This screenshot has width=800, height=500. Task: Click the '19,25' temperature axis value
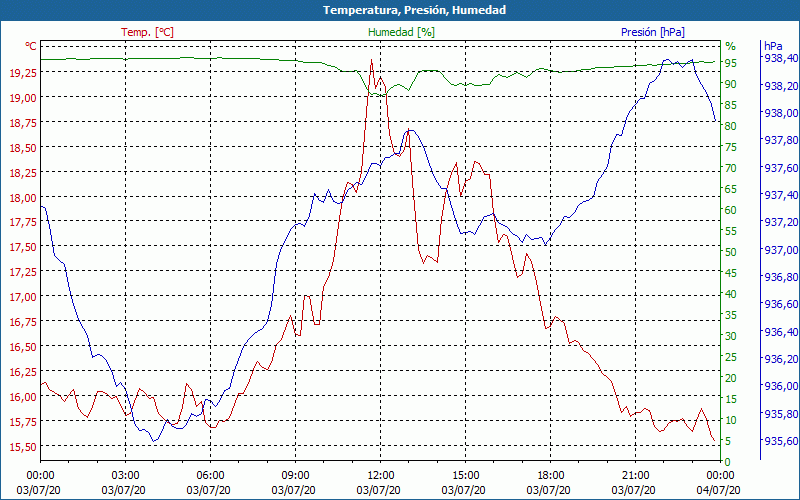click(x=23, y=72)
